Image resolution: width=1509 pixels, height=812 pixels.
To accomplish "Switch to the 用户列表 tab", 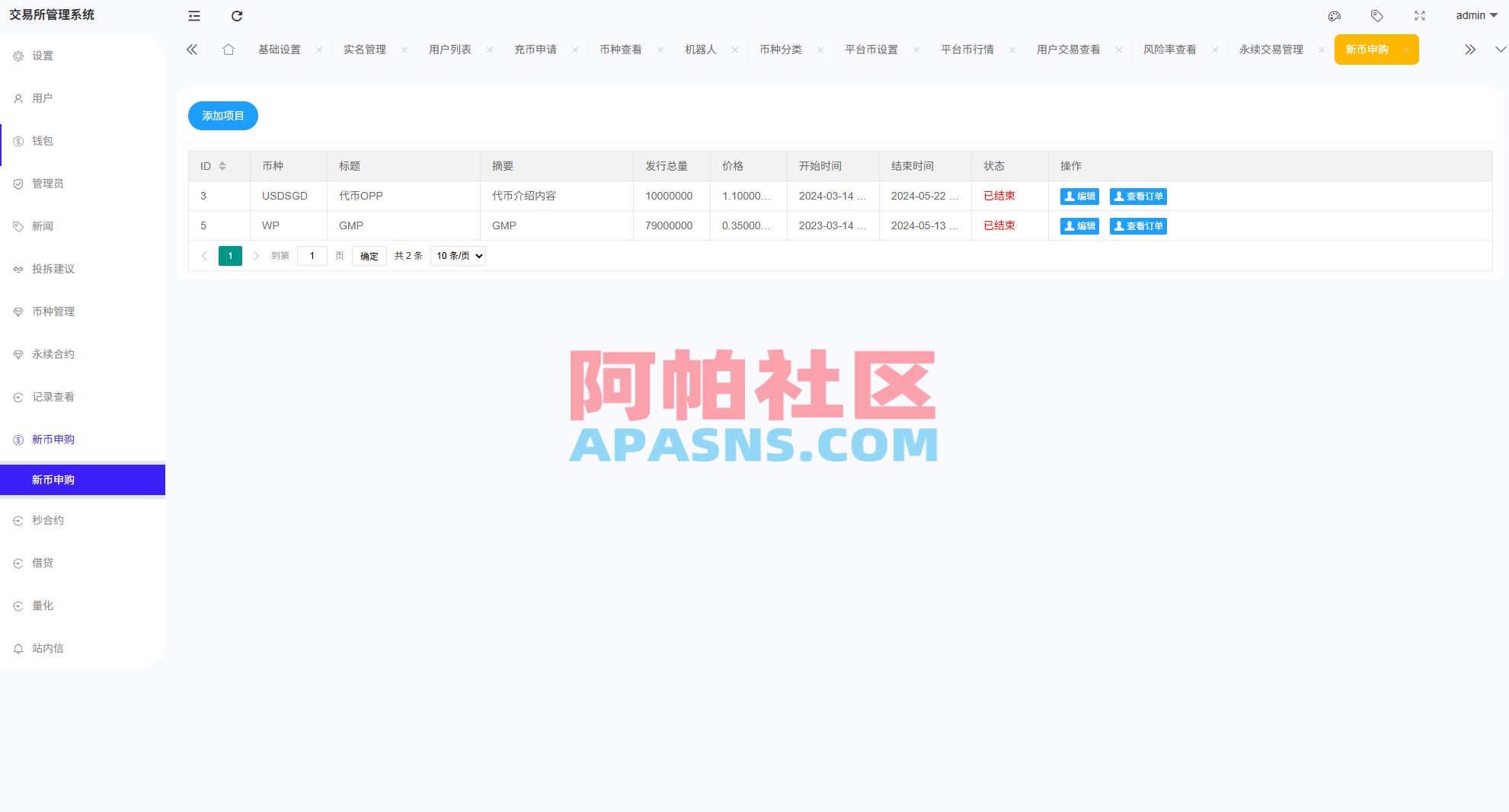I will coord(449,49).
